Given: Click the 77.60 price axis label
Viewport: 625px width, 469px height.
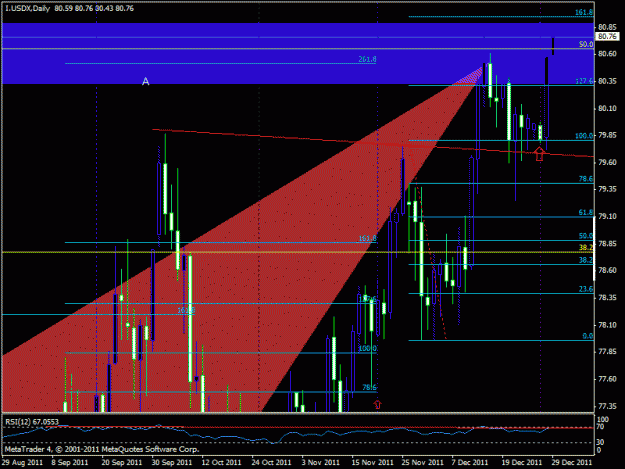Looking at the screenshot, I should point(607,379).
